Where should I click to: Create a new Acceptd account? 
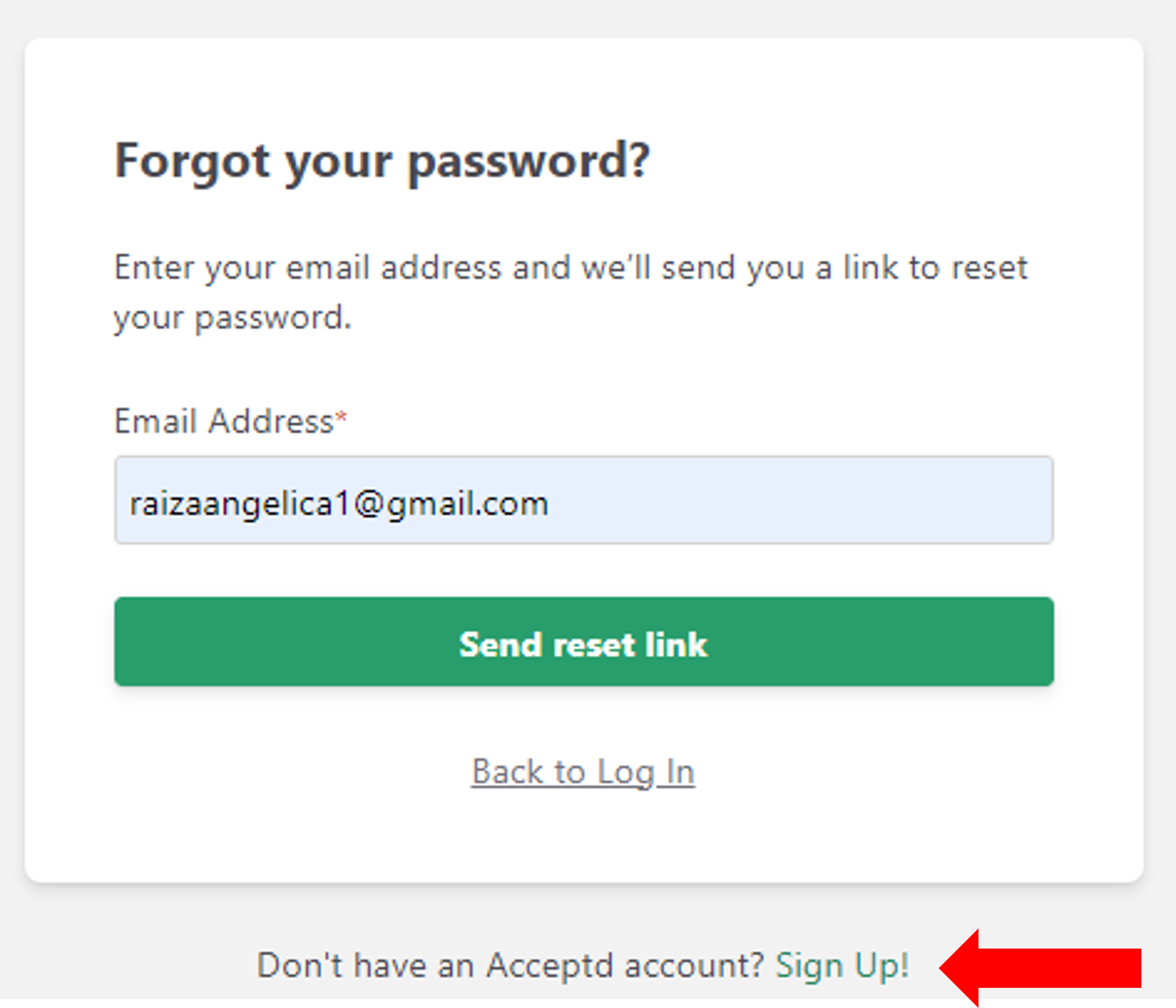(x=842, y=965)
